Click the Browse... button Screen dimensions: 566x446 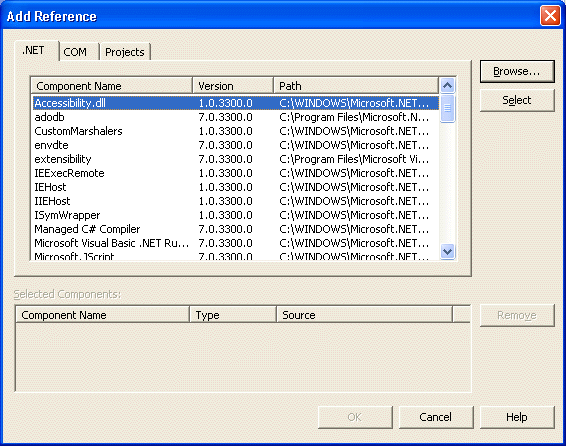[x=517, y=71]
